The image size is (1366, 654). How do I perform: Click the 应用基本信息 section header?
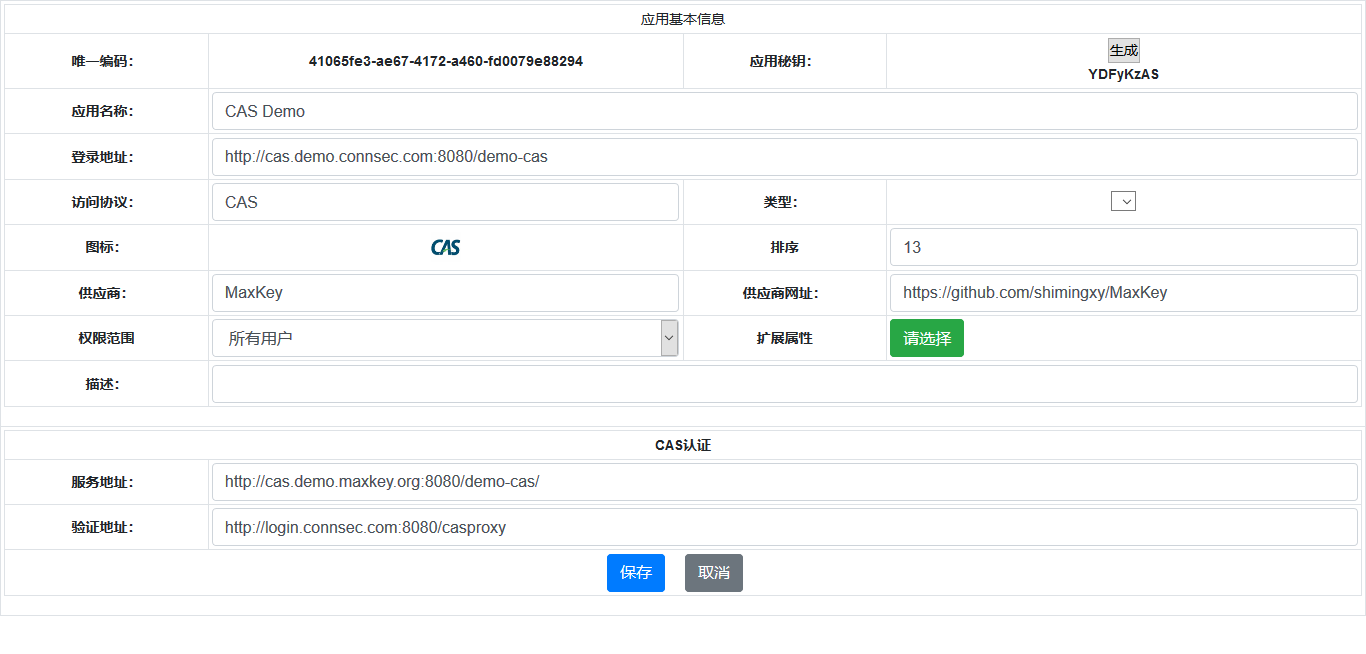click(683, 19)
